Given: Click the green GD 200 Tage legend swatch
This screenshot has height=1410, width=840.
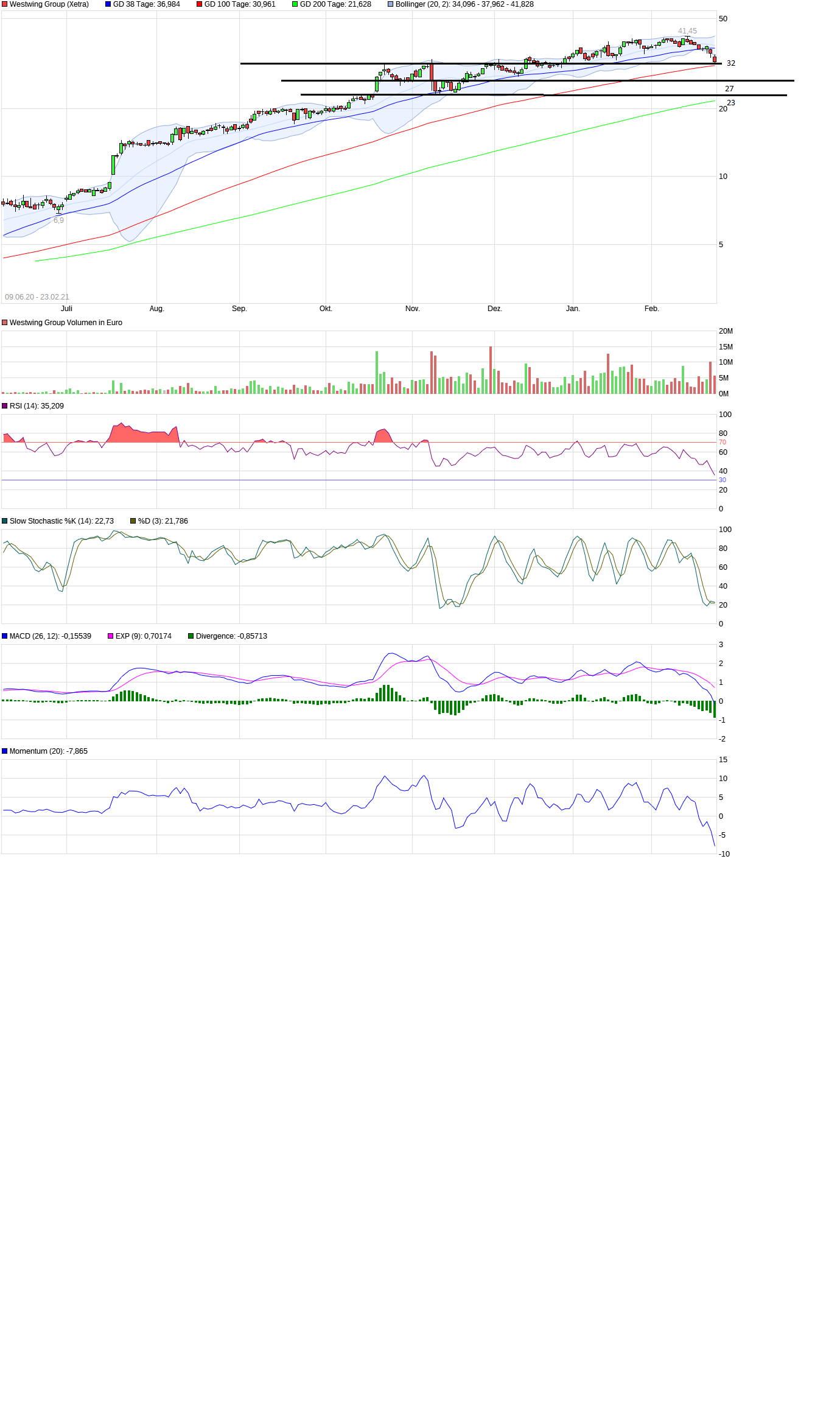Looking at the screenshot, I should (295, 4).
